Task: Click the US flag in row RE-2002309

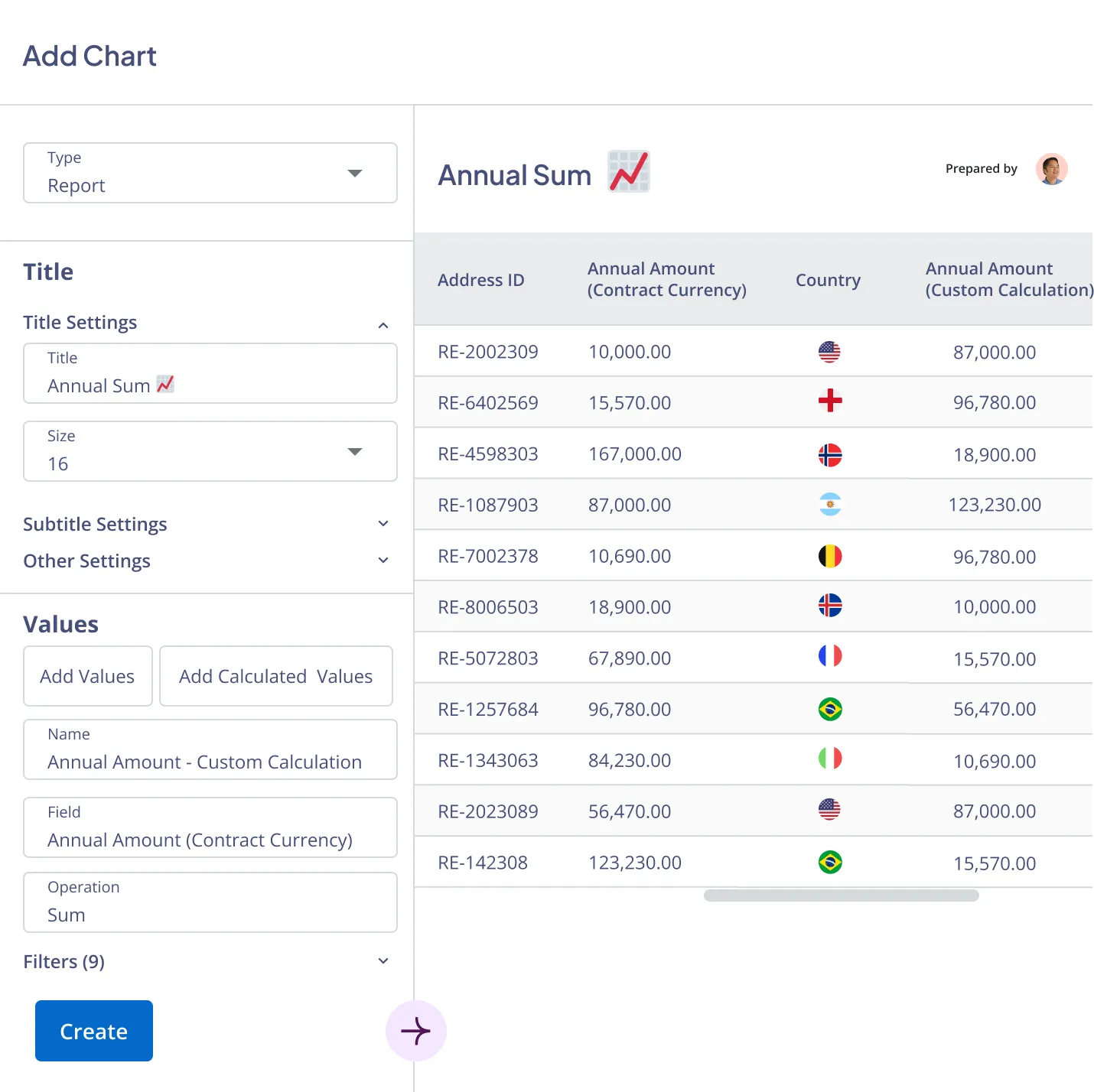Action: (x=829, y=352)
